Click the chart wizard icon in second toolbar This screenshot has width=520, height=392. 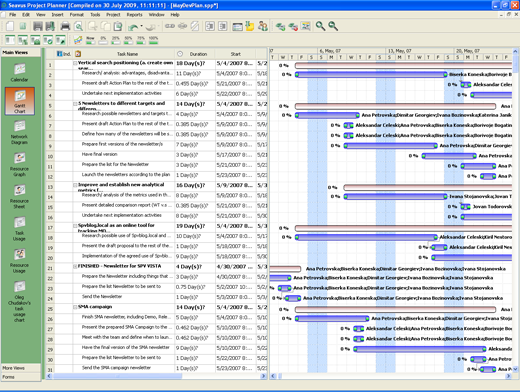78,40
